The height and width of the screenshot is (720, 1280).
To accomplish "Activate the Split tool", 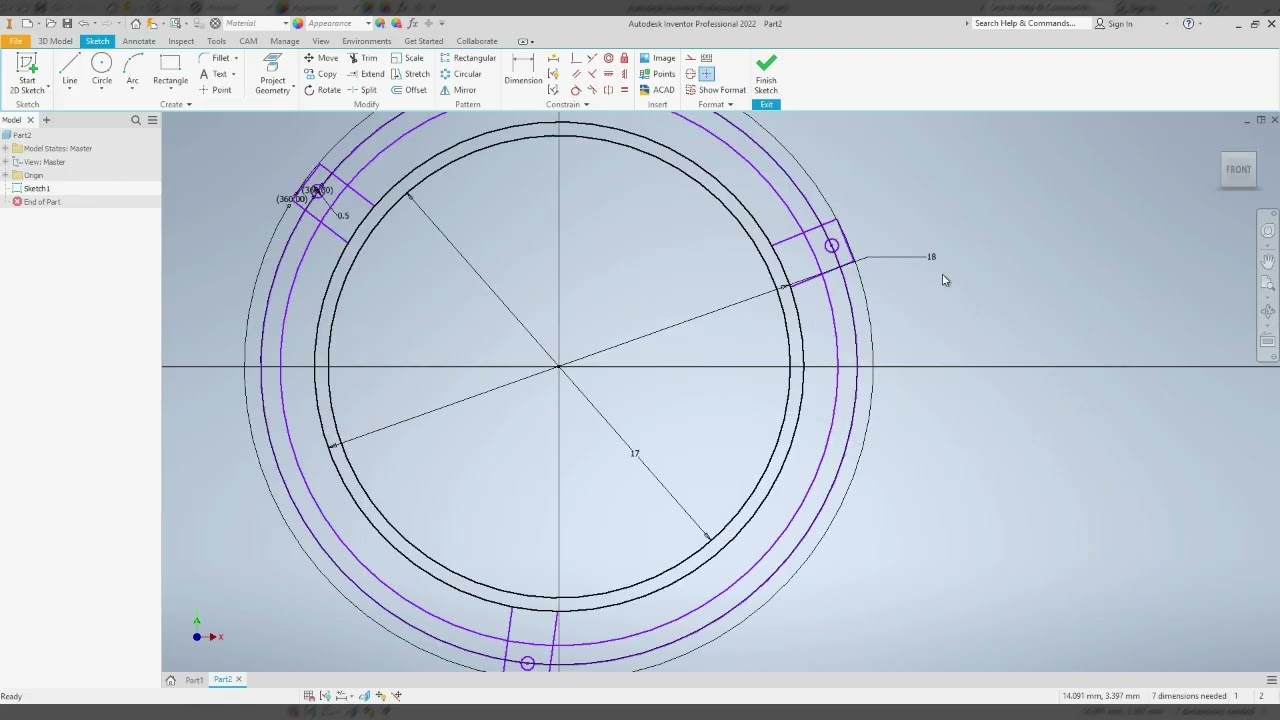I will click(363, 90).
